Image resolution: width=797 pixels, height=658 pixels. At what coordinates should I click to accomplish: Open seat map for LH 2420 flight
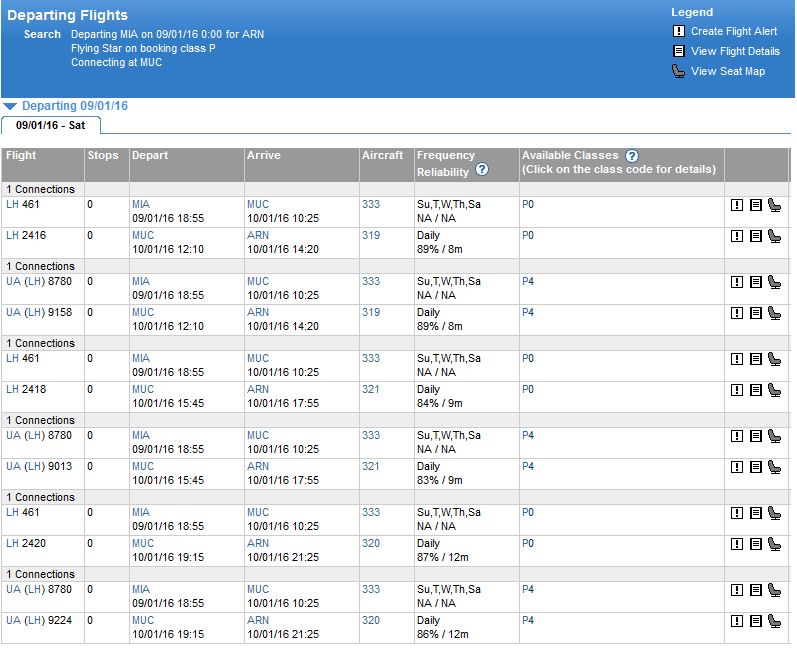(x=774, y=544)
